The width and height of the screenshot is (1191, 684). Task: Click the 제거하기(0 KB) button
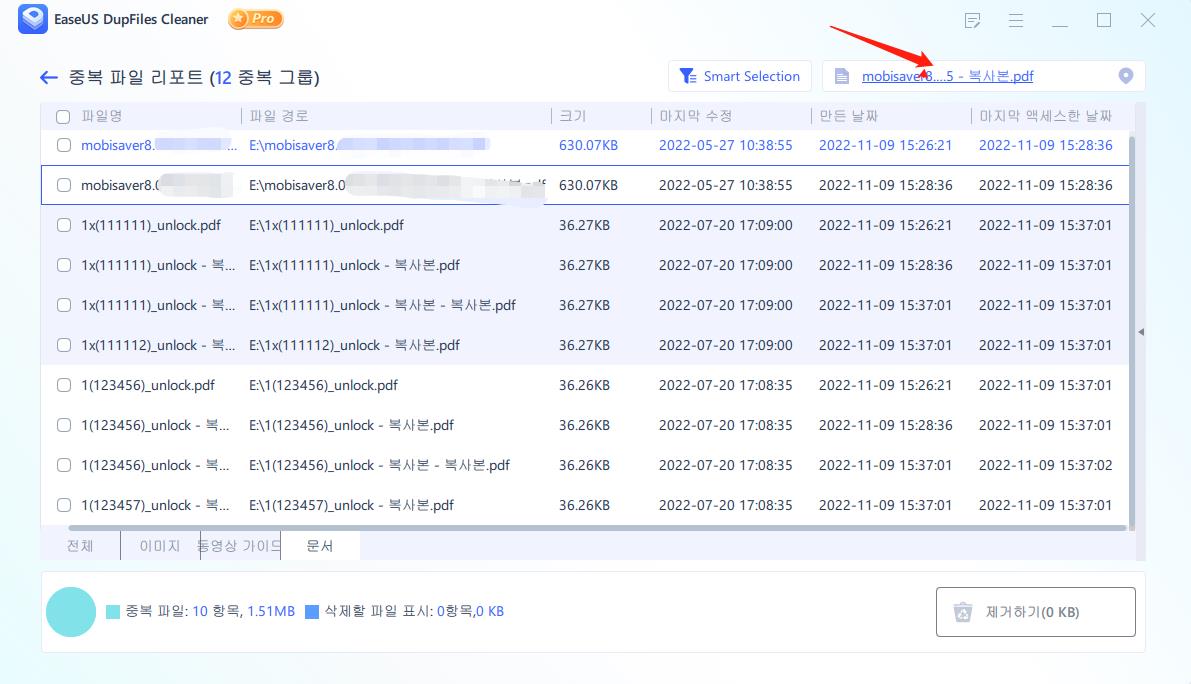point(1035,611)
